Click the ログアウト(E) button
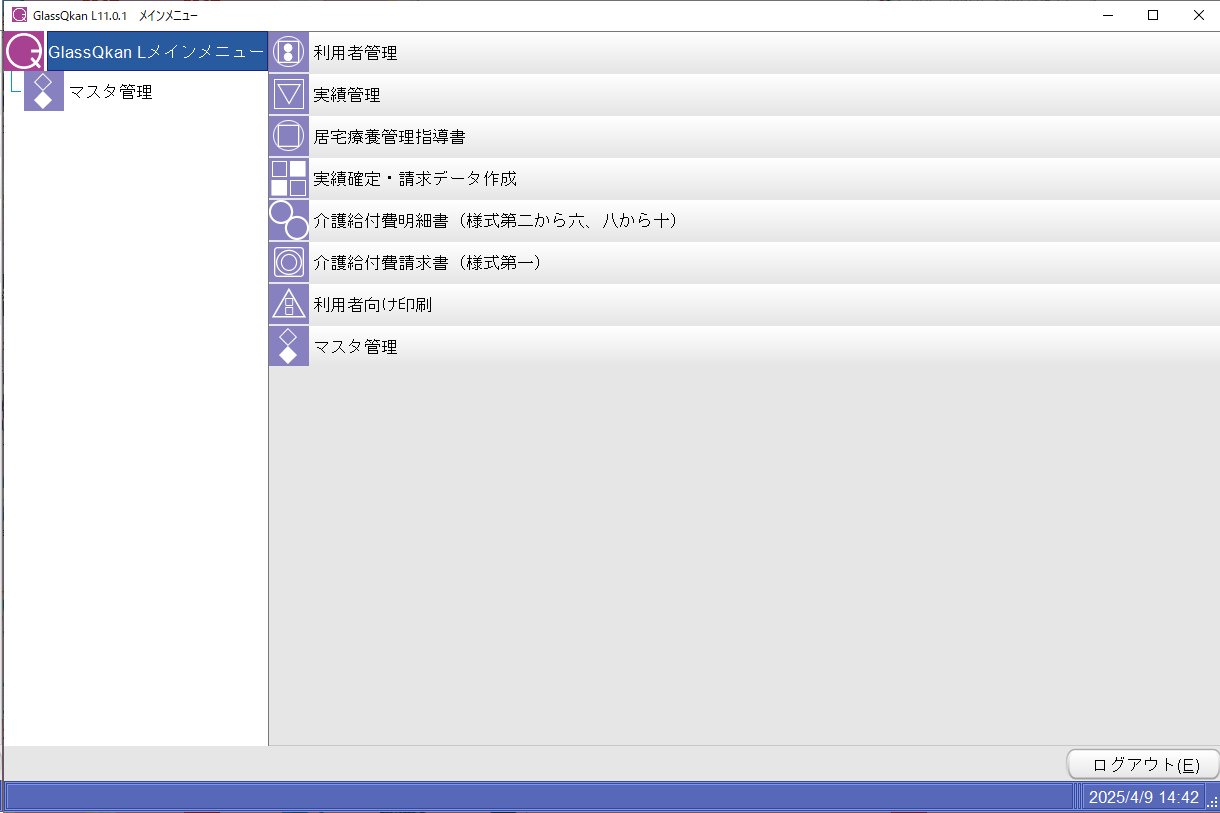The image size is (1220, 813). pyautogui.click(x=1142, y=763)
